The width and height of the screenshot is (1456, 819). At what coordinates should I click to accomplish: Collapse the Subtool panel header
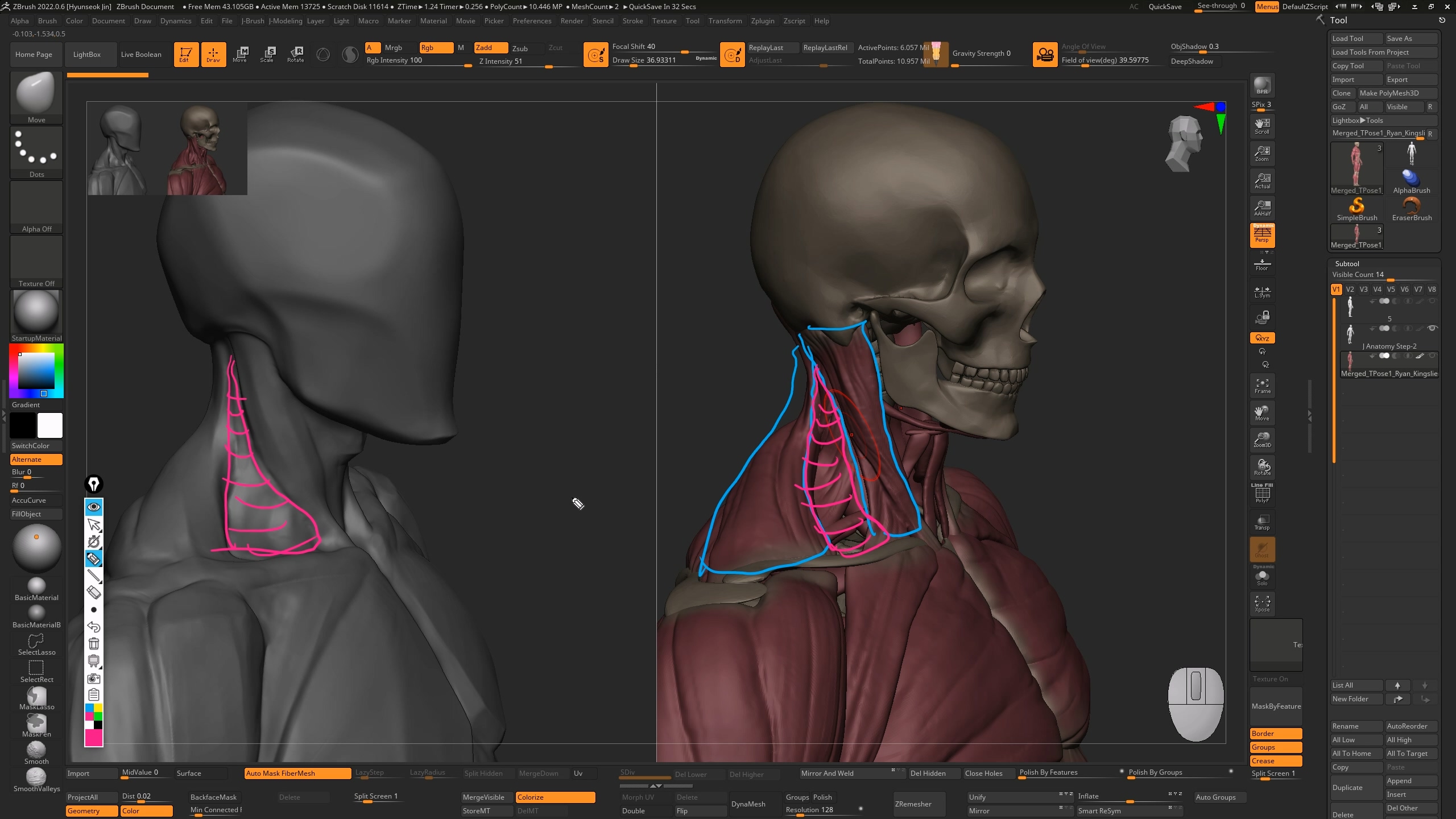pyautogui.click(x=1347, y=263)
